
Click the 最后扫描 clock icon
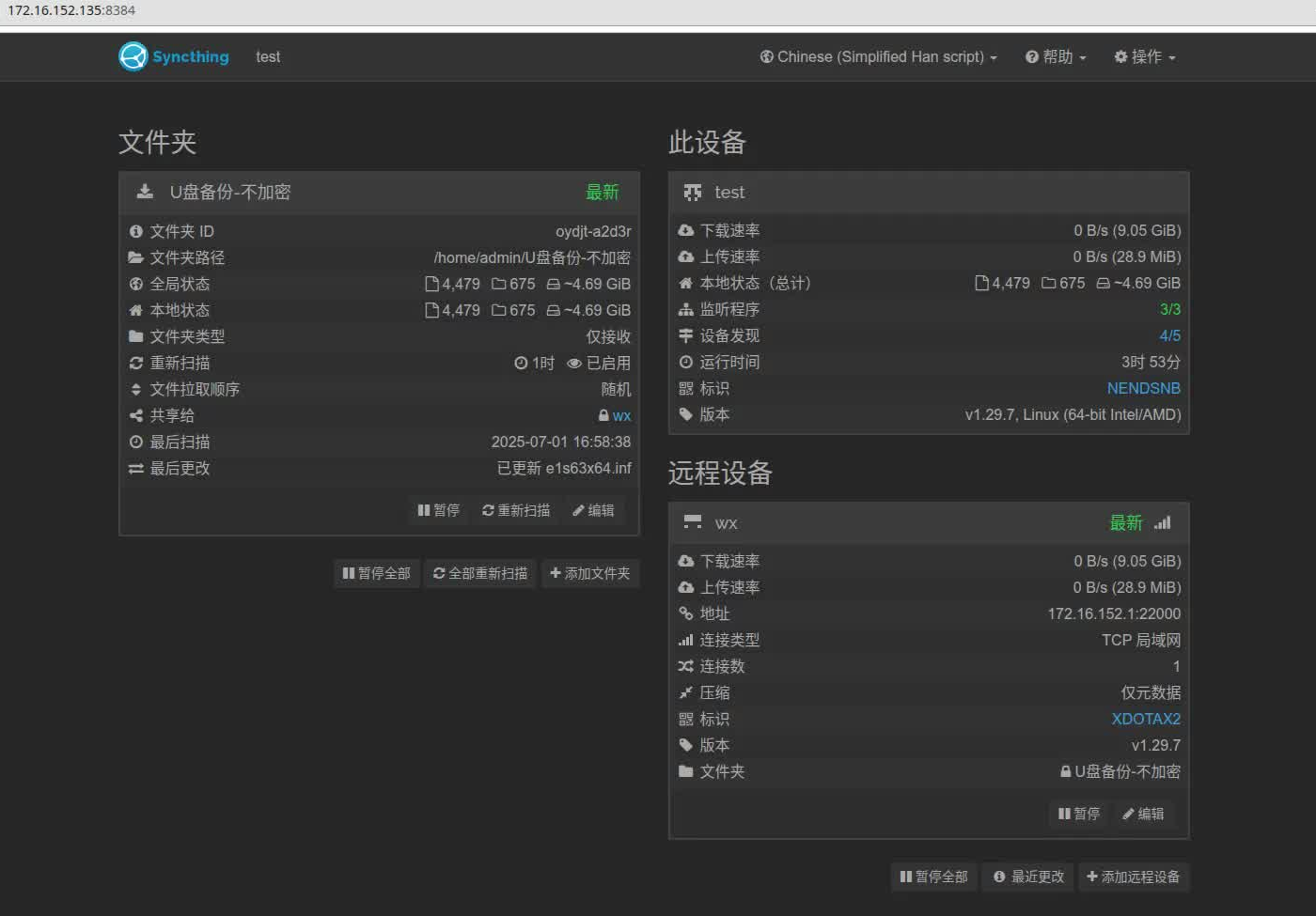coord(136,442)
